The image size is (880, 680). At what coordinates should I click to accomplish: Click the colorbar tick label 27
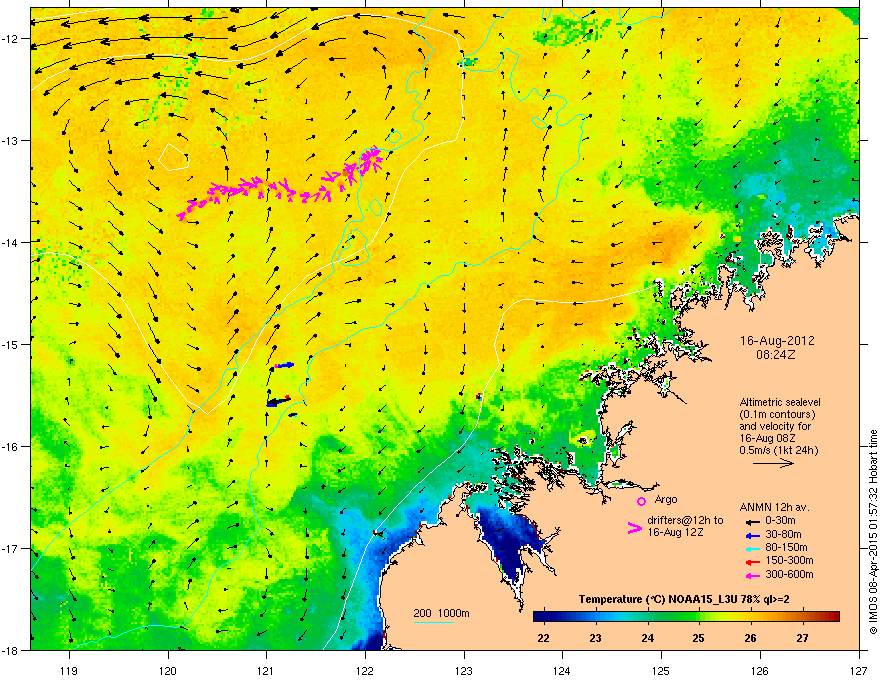[x=803, y=638]
